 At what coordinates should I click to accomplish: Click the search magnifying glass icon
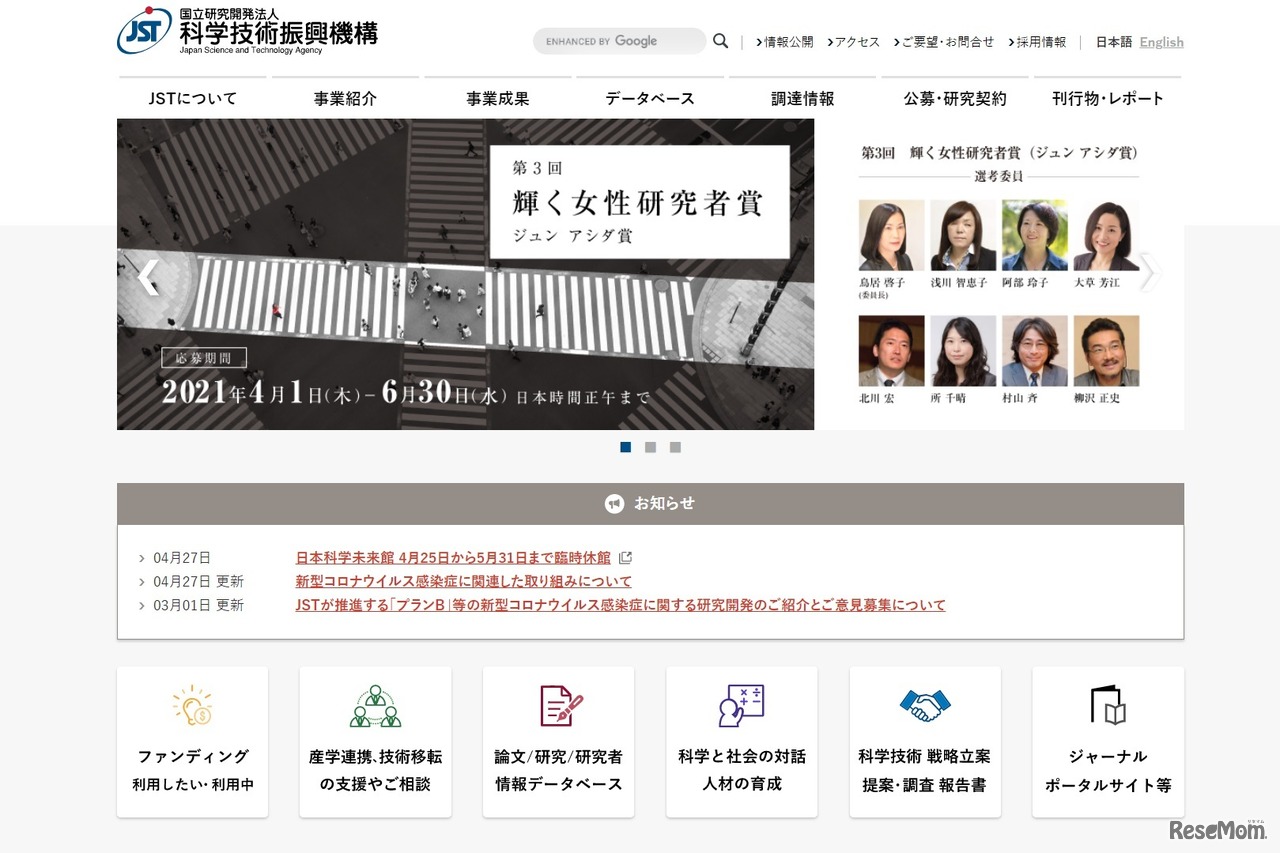(720, 40)
